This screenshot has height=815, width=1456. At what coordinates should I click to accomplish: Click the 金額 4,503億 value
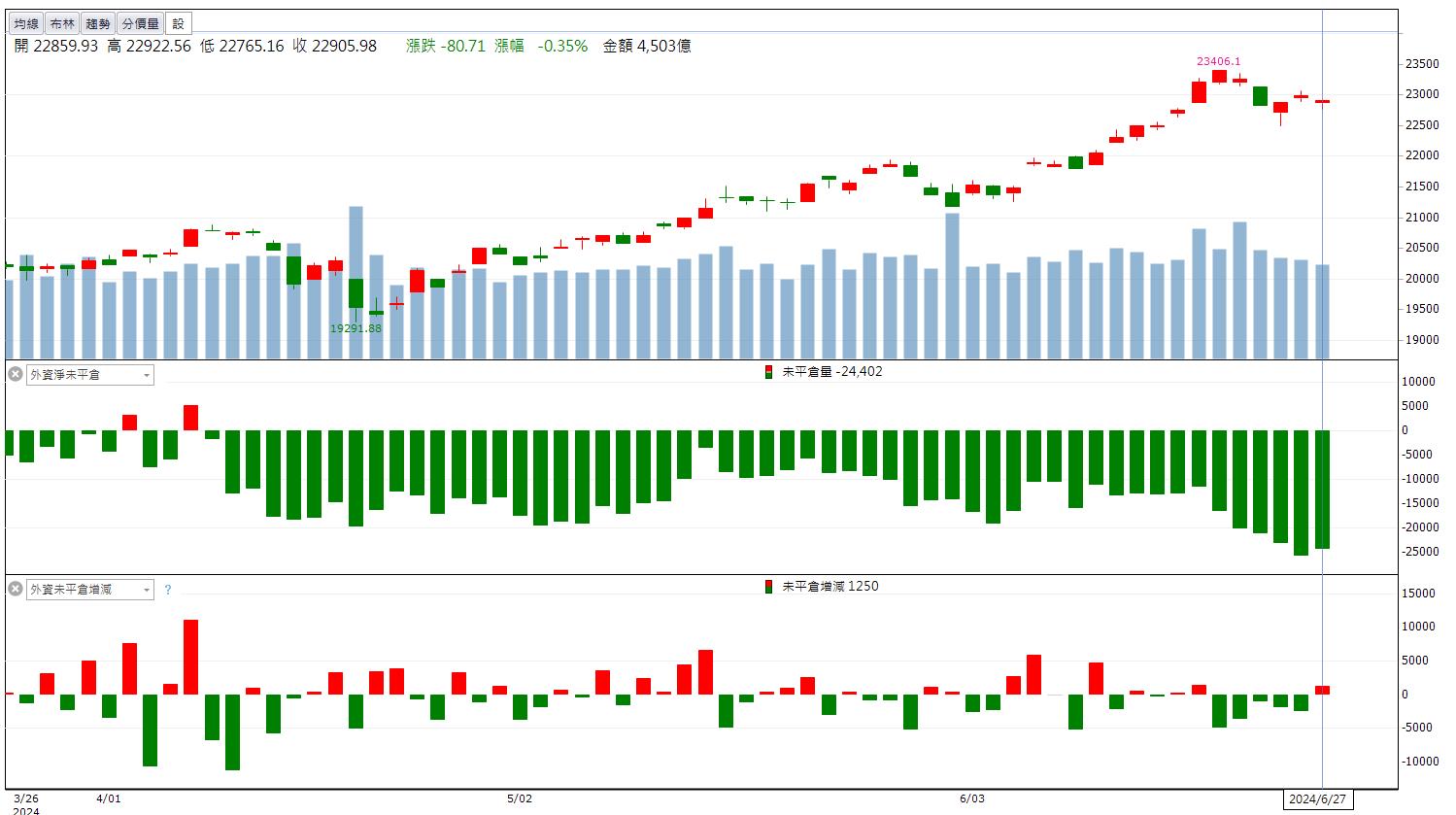647,46
